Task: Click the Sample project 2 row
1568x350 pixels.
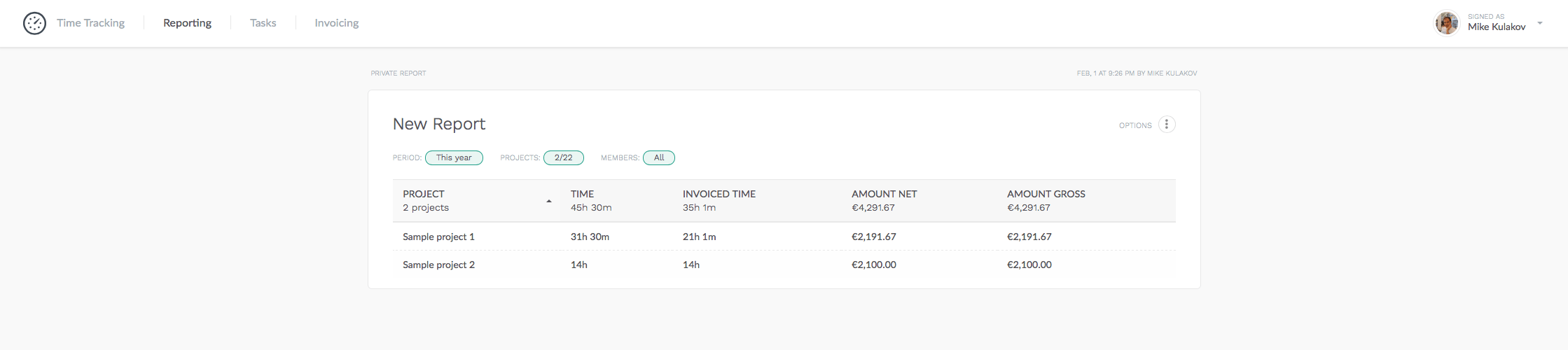Action: pyautogui.click(x=438, y=265)
